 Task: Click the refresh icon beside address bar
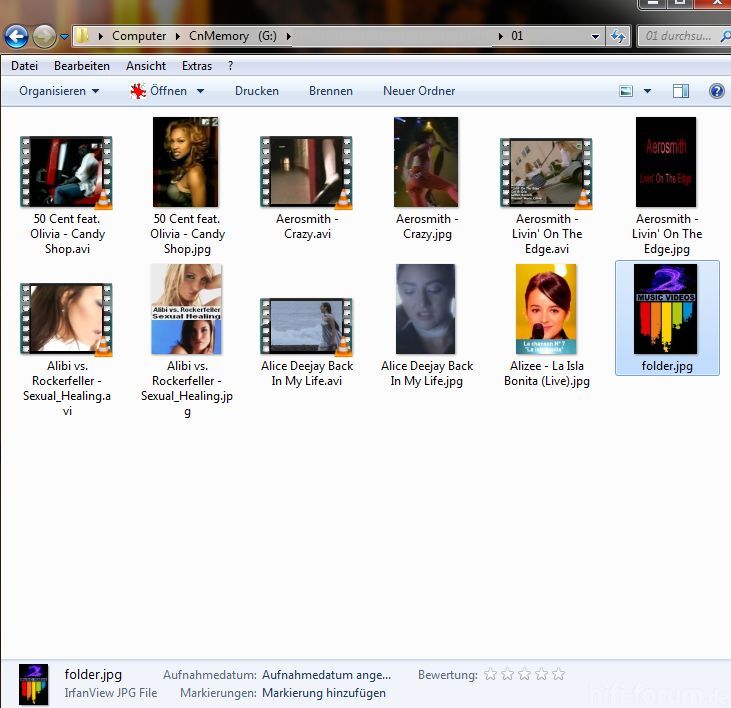pyautogui.click(x=619, y=36)
